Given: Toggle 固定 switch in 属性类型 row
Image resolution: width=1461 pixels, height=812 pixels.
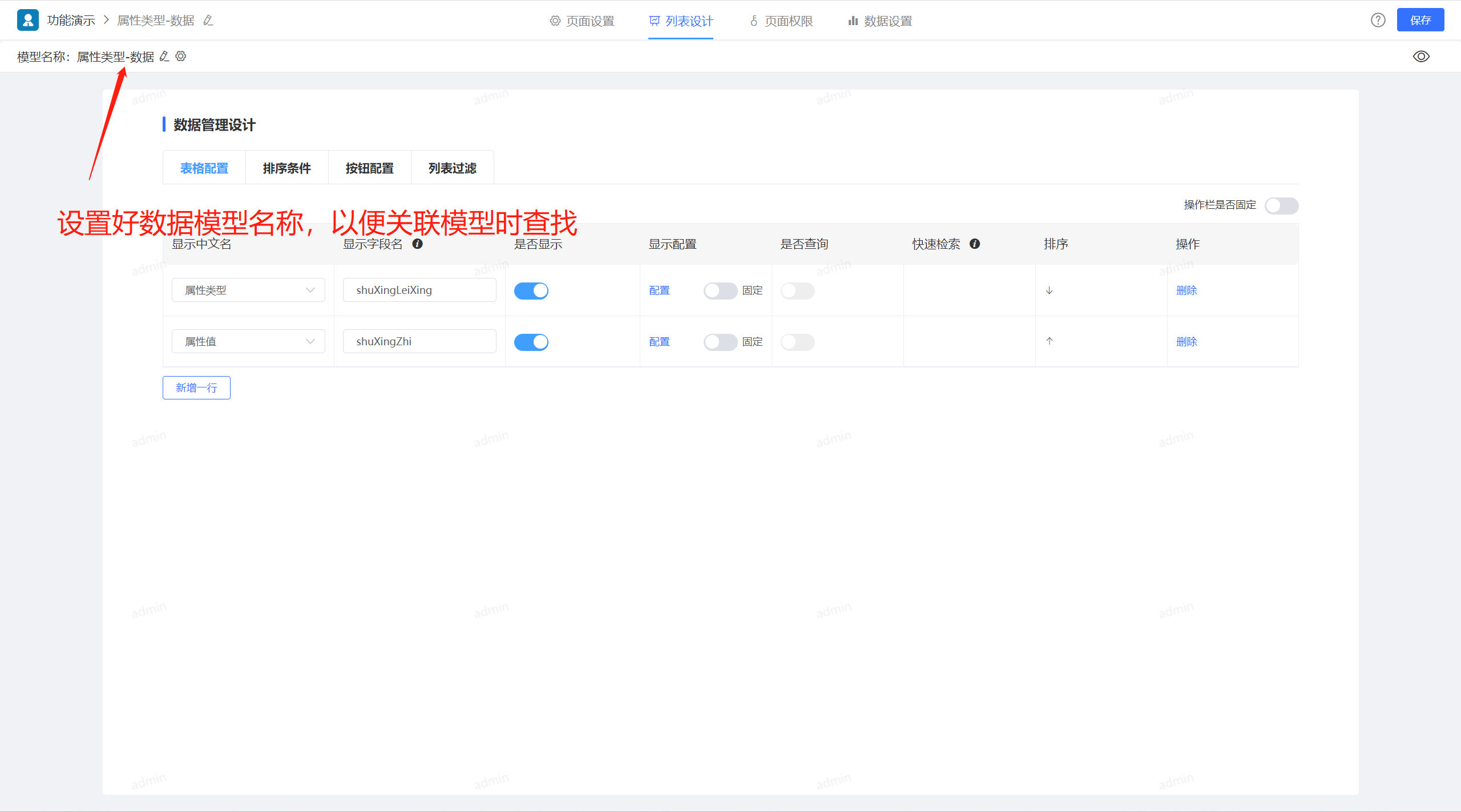Looking at the screenshot, I should pyautogui.click(x=720, y=291).
